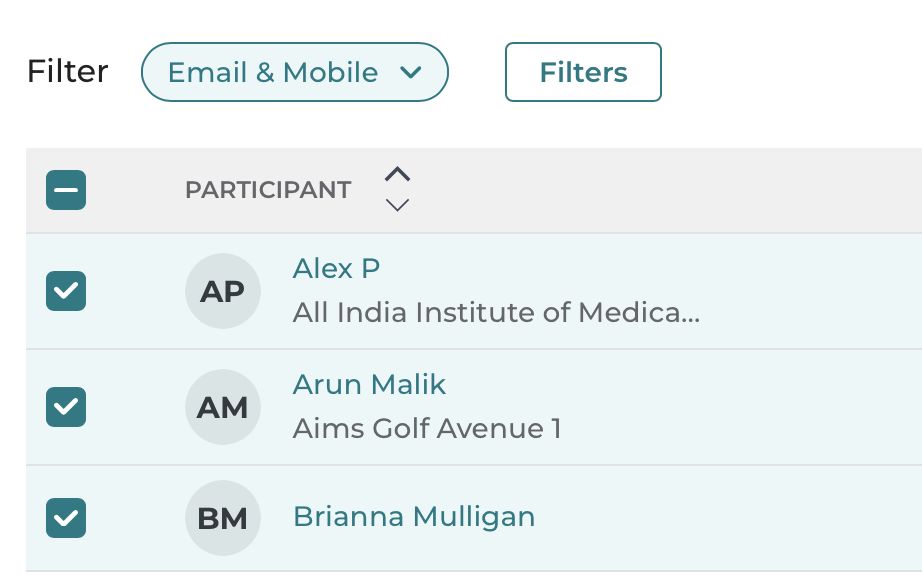This screenshot has height=582, width=922.
Task: Uncheck the Brianna Mulligan row checkbox
Action: click(66, 518)
